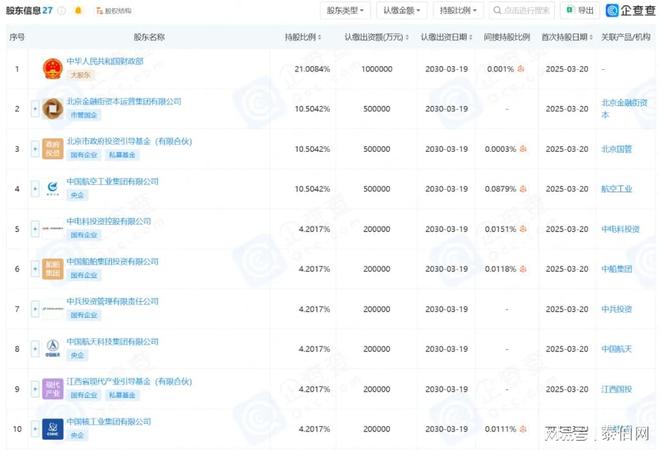The image size is (660, 450).
Task: Open related institution 中兵投资
Action: pos(617,309)
